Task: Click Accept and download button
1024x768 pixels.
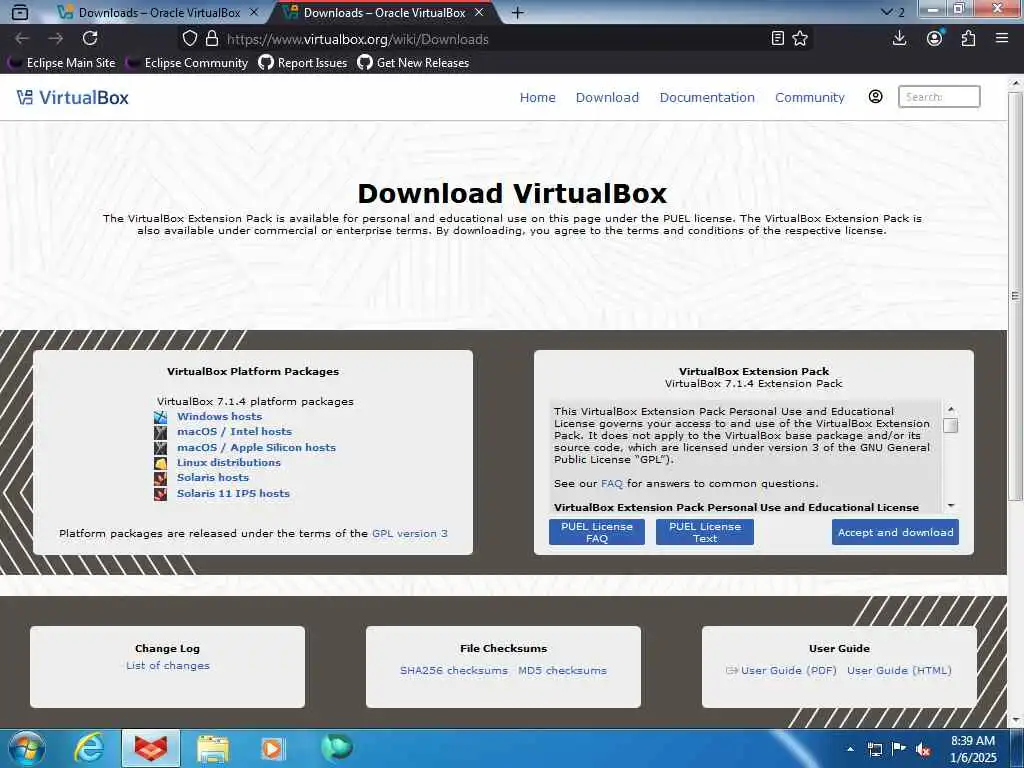Action: pos(895,532)
